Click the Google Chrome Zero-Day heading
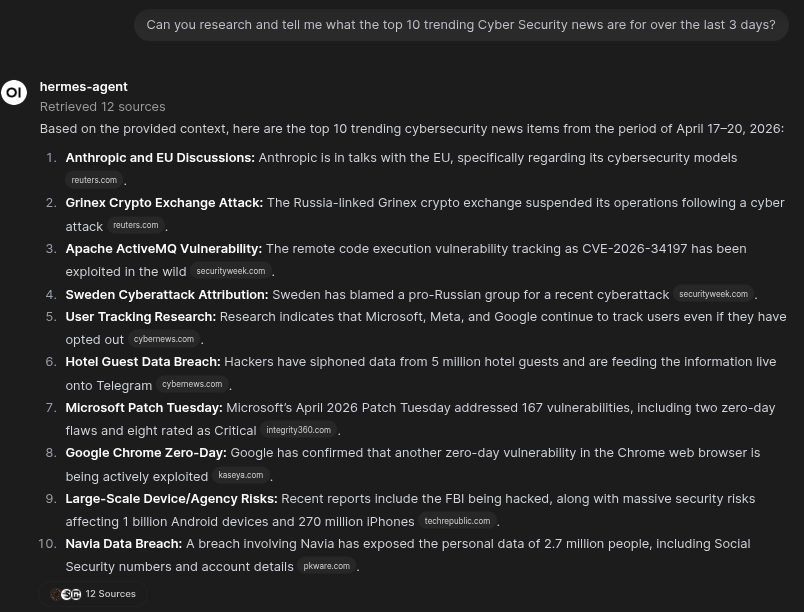The height and width of the screenshot is (612, 804). point(146,452)
